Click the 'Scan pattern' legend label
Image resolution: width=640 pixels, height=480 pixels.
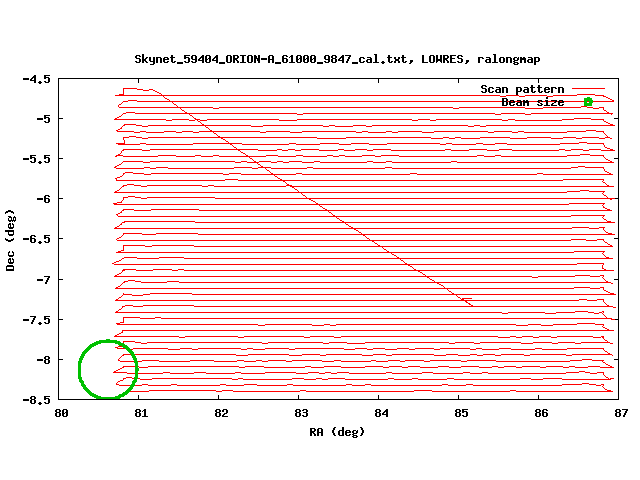(x=522, y=89)
